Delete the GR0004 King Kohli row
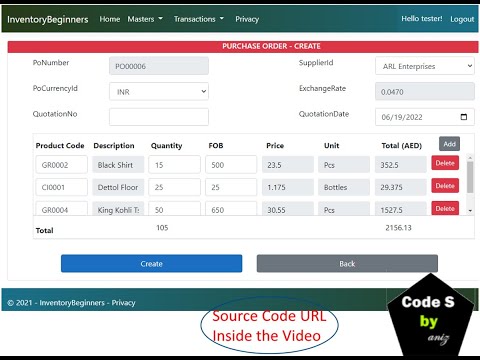 click(x=445, y=208)
